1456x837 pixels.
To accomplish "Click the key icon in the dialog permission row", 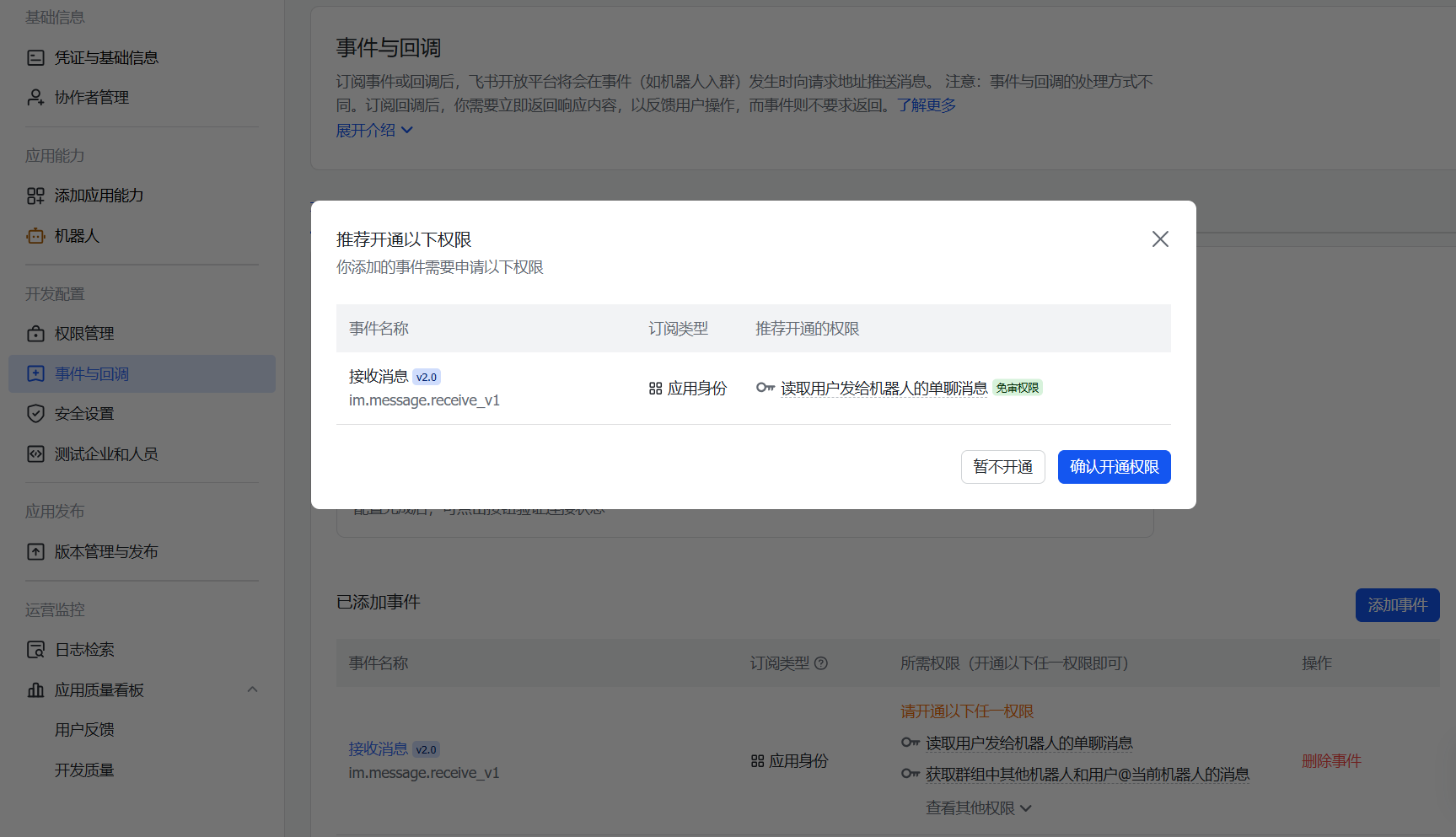I will click(x=766, y=388).
